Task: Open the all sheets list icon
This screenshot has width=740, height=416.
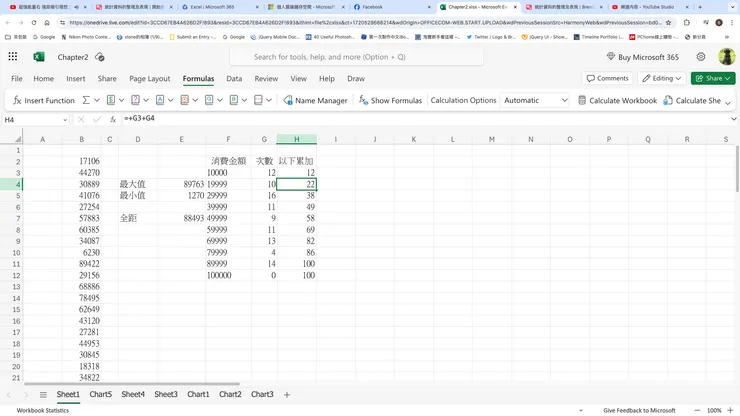Action: (x=43, y=395)
